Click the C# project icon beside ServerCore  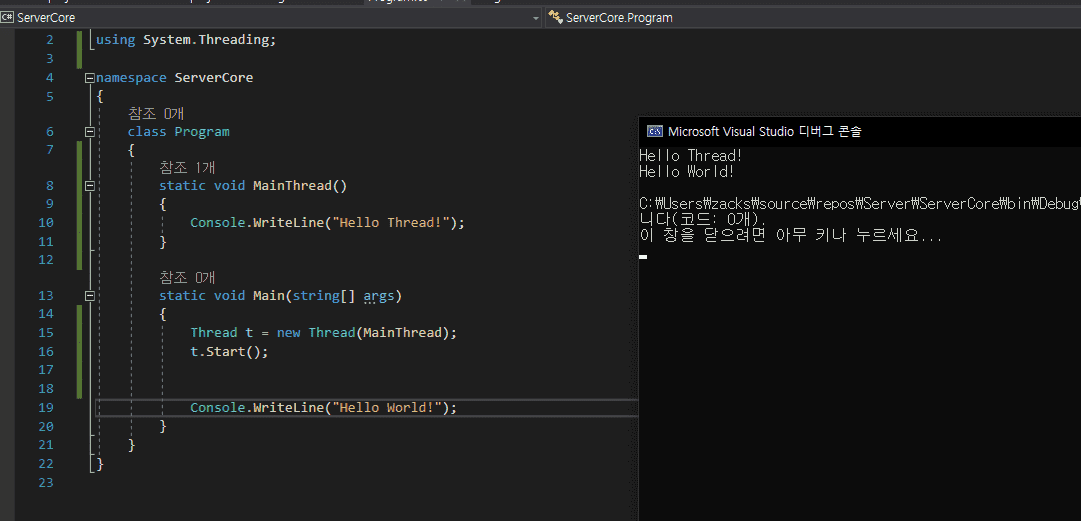click(x=8, y=18)
